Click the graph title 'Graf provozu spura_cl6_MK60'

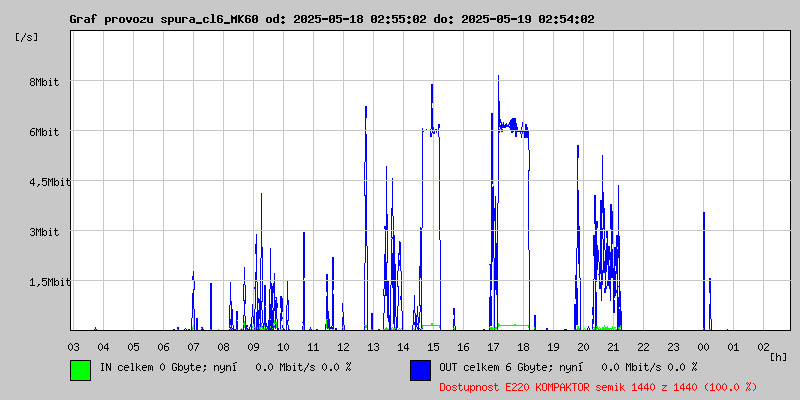point(164,19)
